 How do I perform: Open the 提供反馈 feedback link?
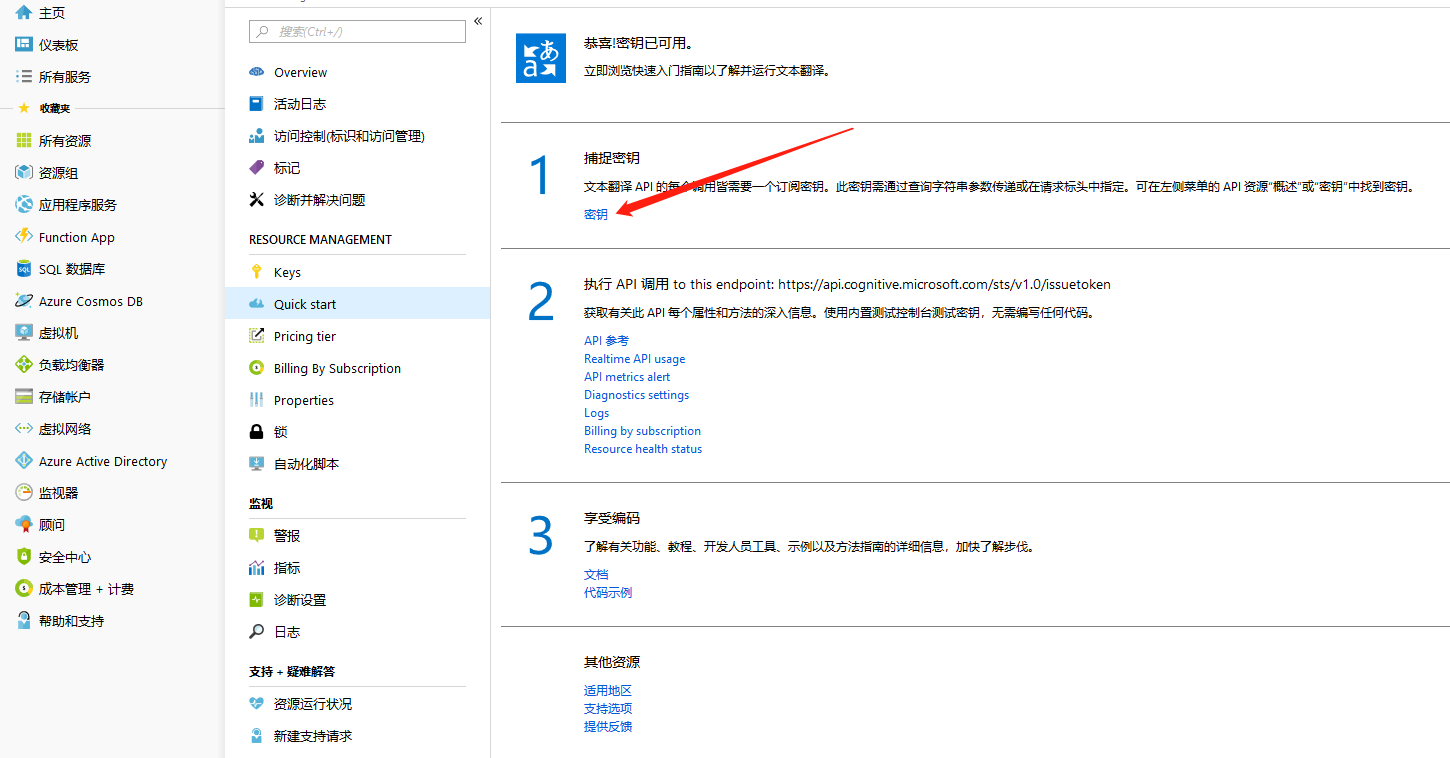pyautogui.click(x=608, y=727)
